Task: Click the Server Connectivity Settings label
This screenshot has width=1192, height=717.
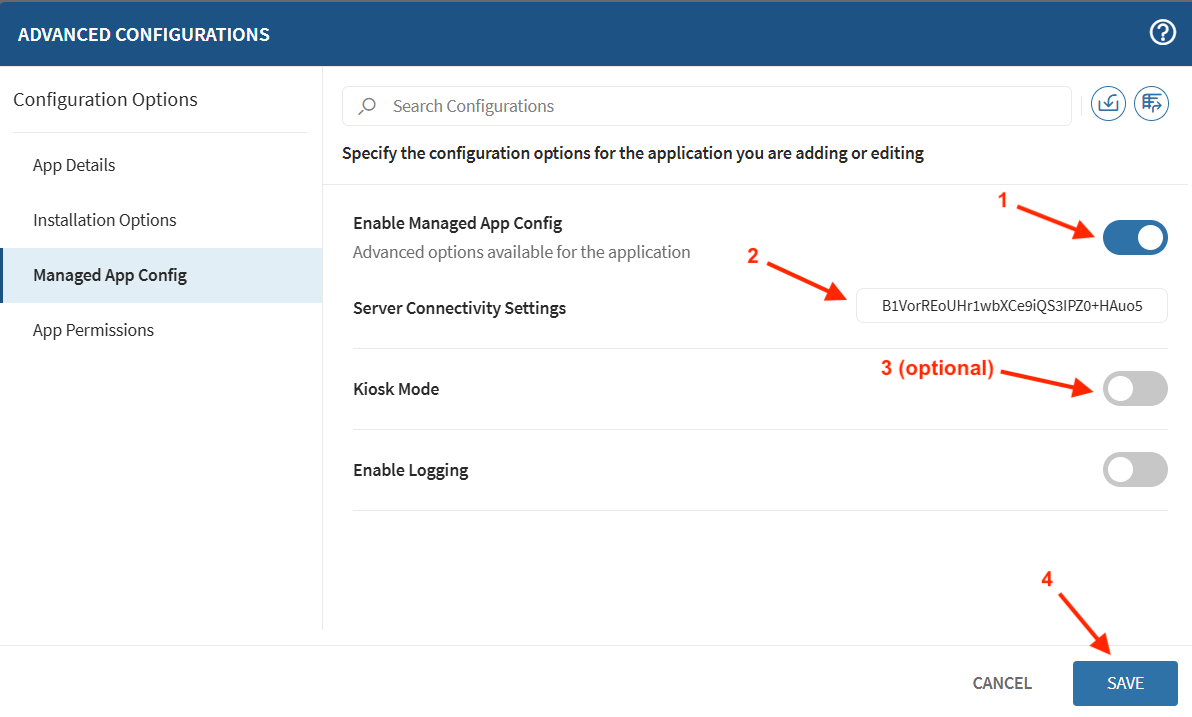Action: tap(459, 308)
